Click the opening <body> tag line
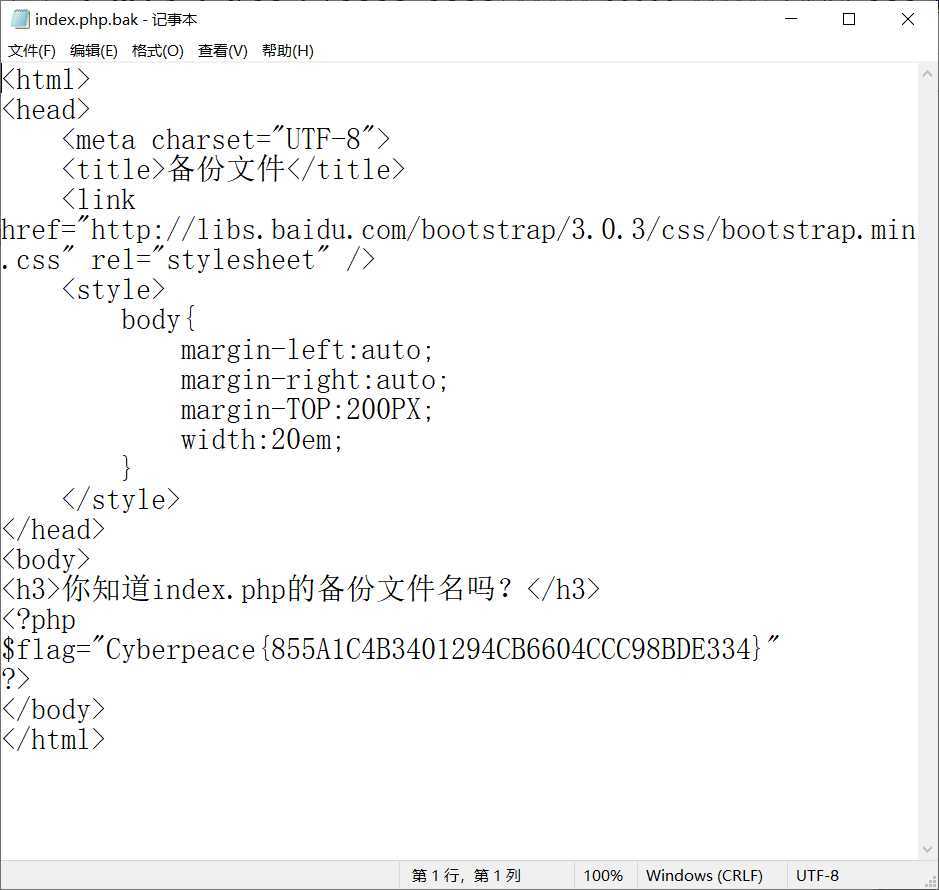The width and height of the screenshot is (939, 890). coord(46,559)
